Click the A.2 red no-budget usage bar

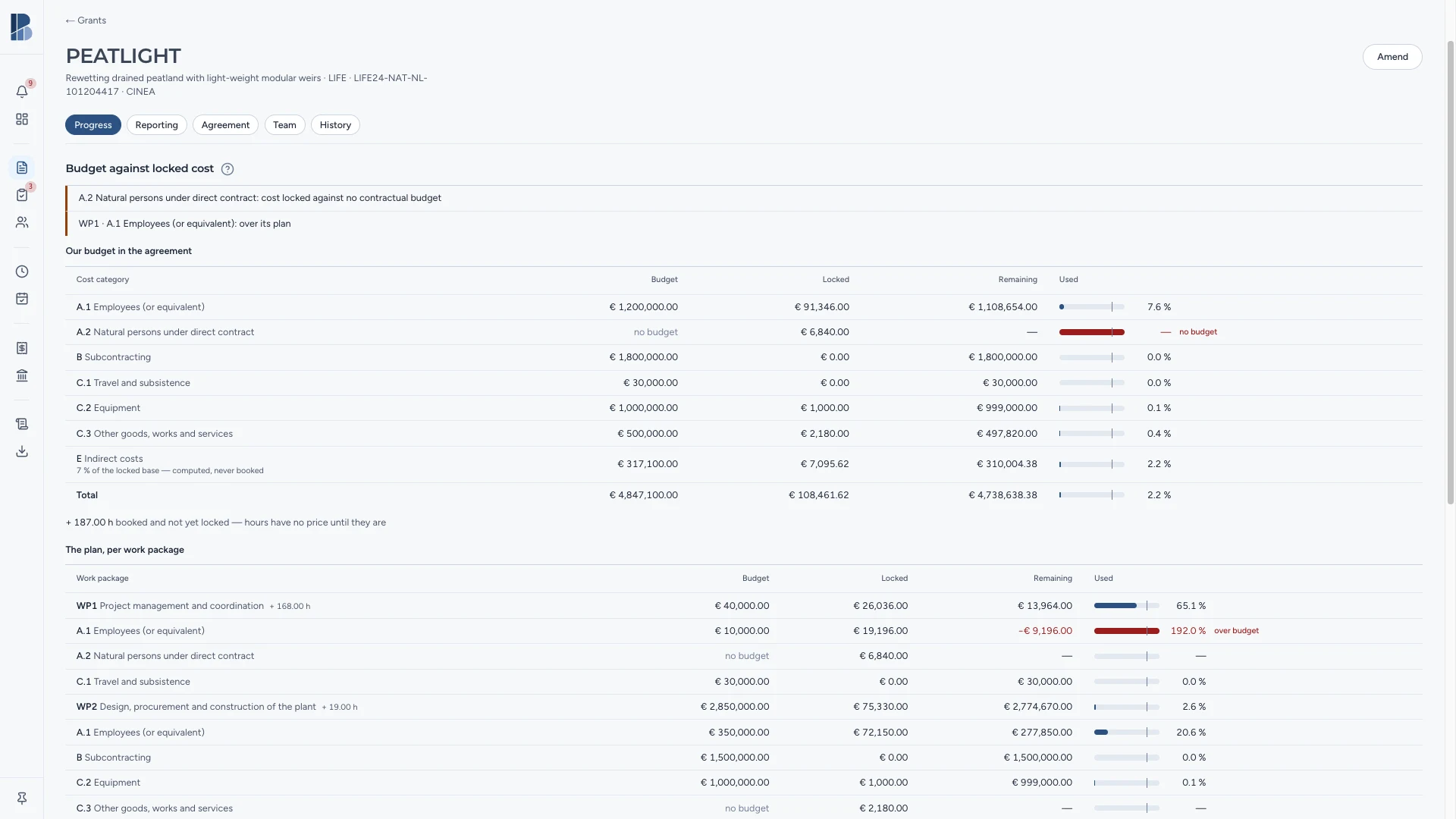(x=1091, y=332)
